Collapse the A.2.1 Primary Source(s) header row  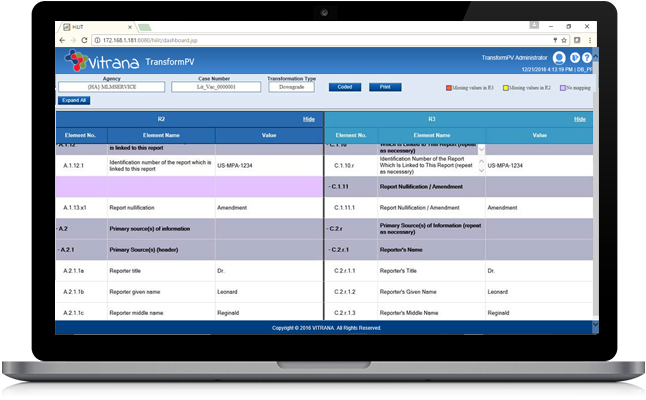point(60,249)
